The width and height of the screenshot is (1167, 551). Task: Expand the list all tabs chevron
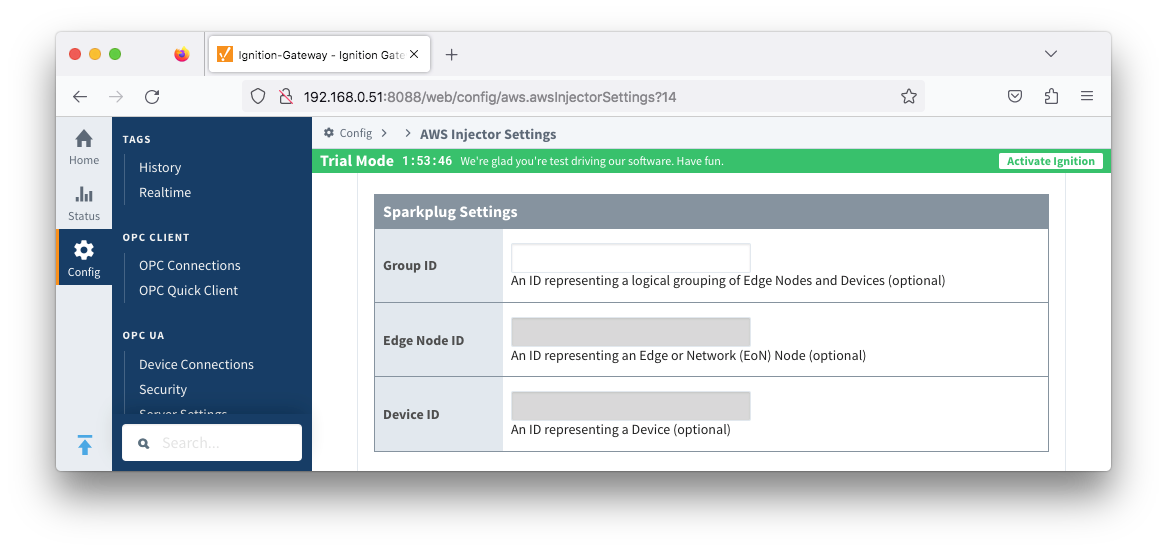point(1051,54)
